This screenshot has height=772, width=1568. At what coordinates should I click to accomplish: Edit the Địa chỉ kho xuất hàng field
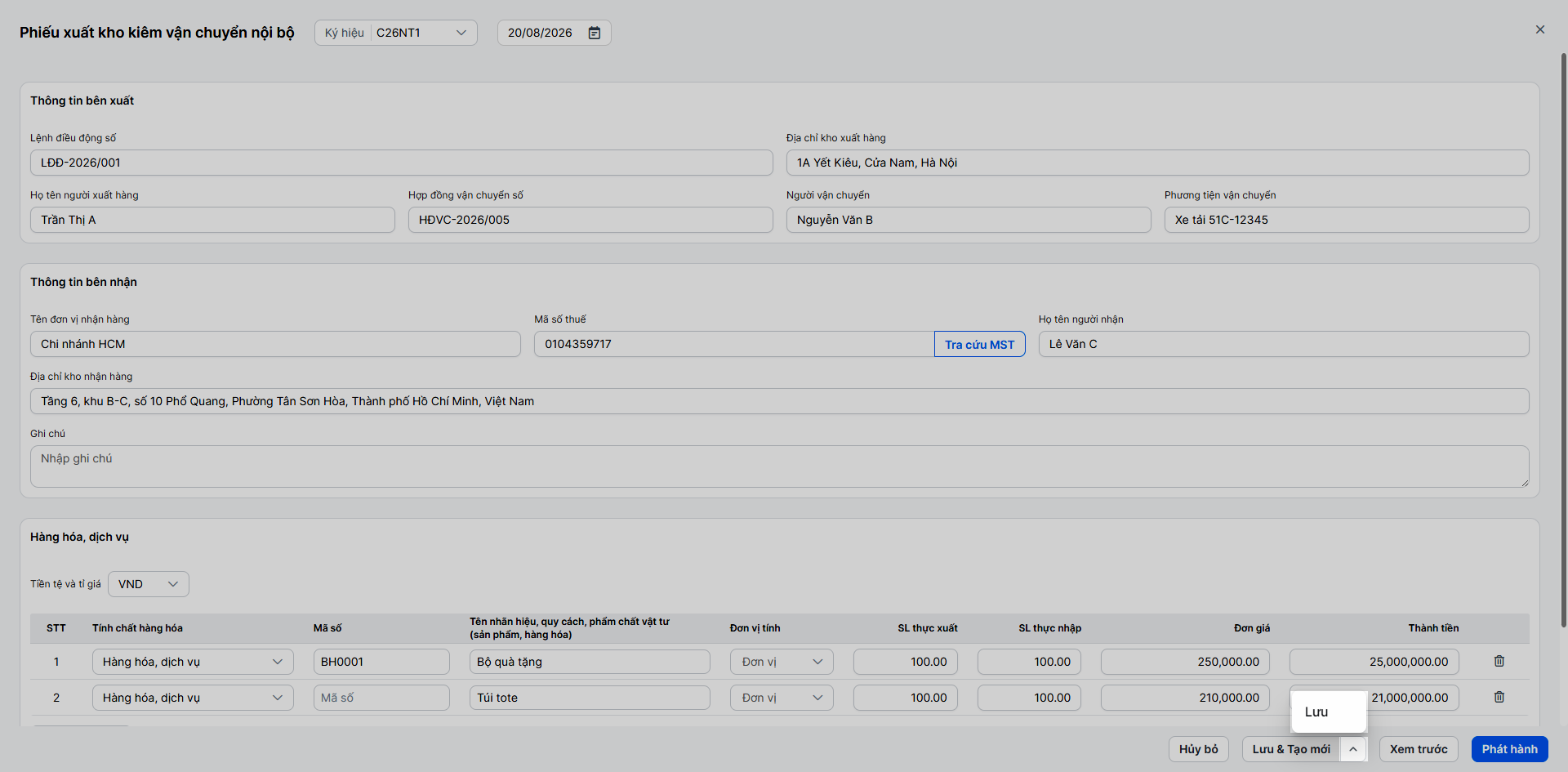point(1158,163)
